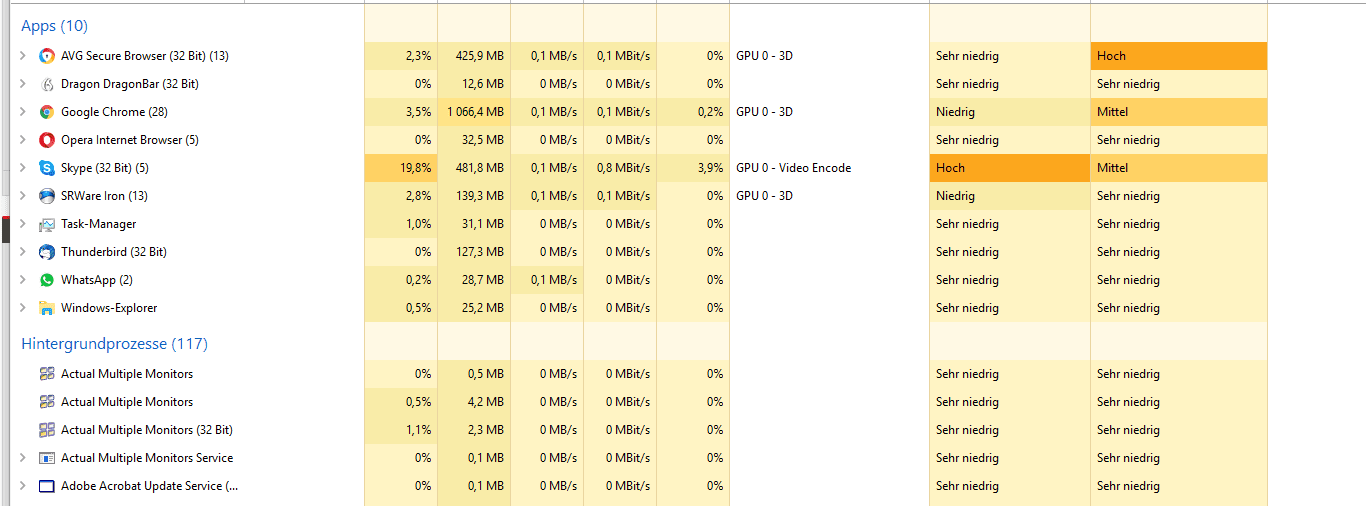Image resolution: width=1366 pixels, height=506 pixels.
Task: Select the Thunderbird icon
Action: (46, 252)
